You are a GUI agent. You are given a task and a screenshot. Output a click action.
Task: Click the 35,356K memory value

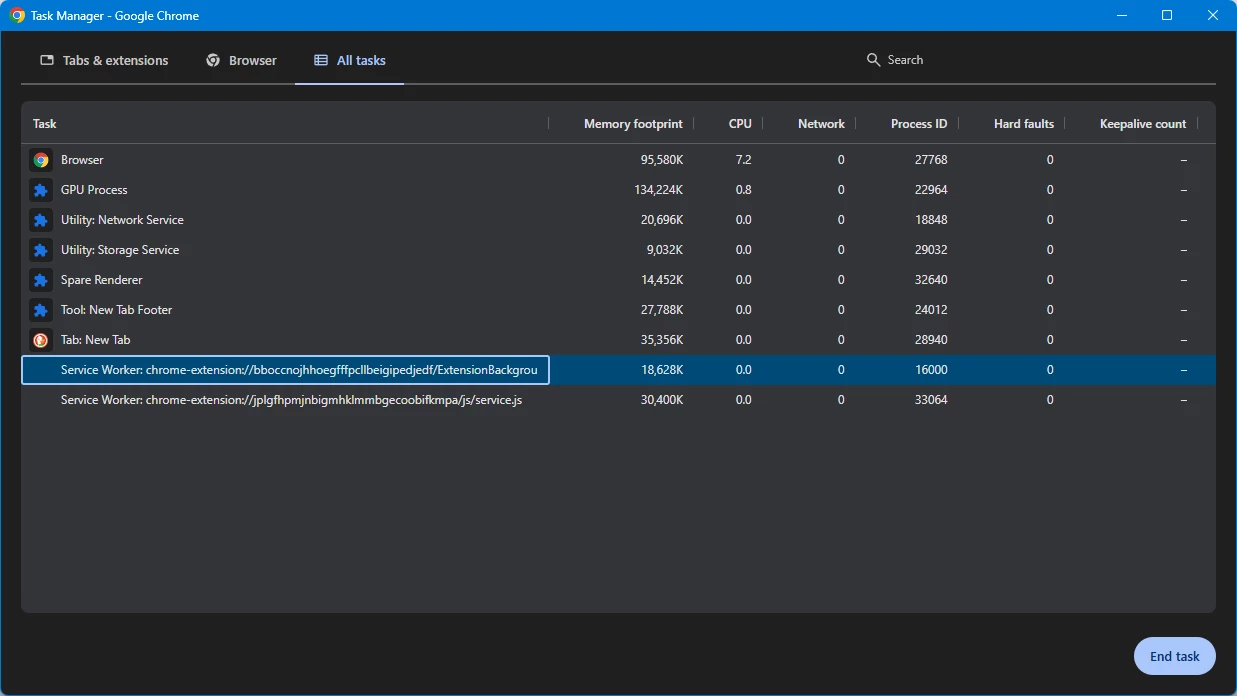pos(662,340)
